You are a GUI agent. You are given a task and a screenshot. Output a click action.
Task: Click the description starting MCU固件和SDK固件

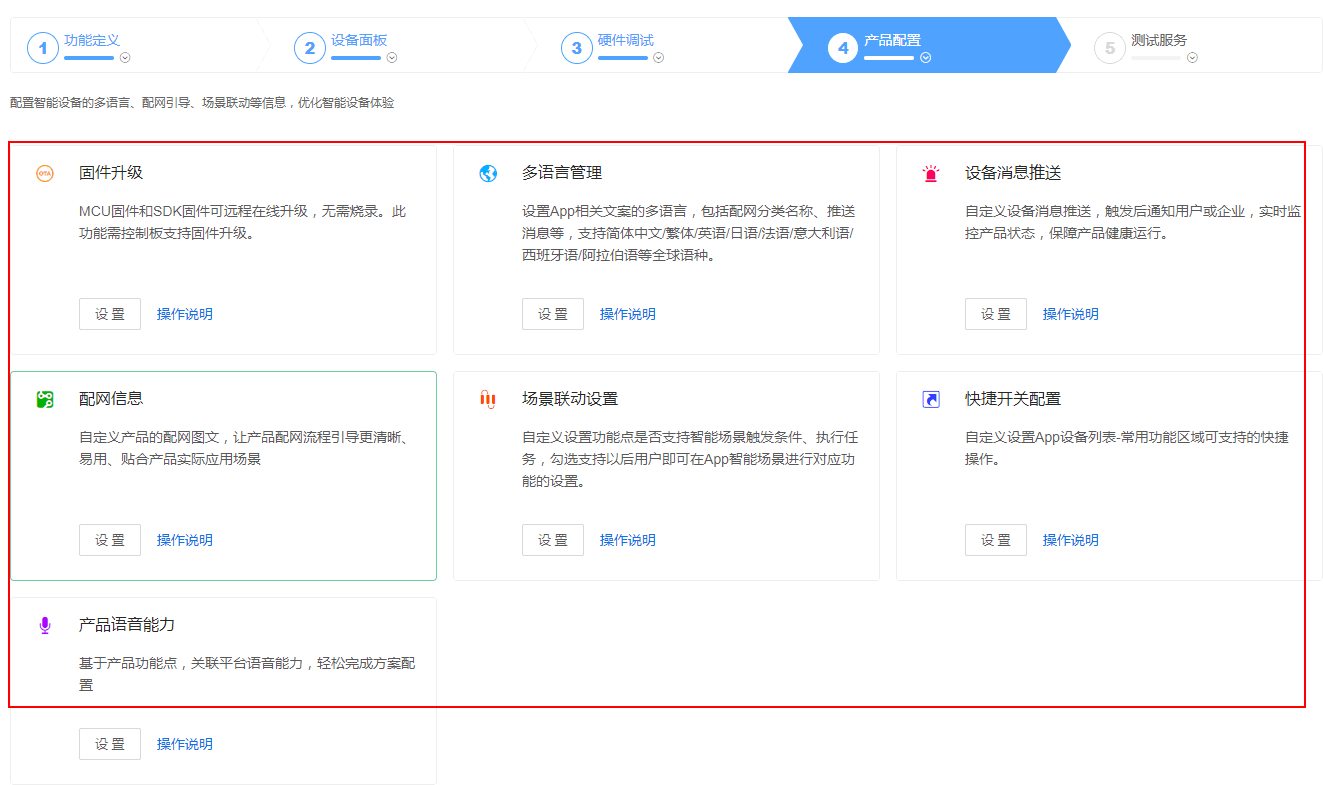243,222
